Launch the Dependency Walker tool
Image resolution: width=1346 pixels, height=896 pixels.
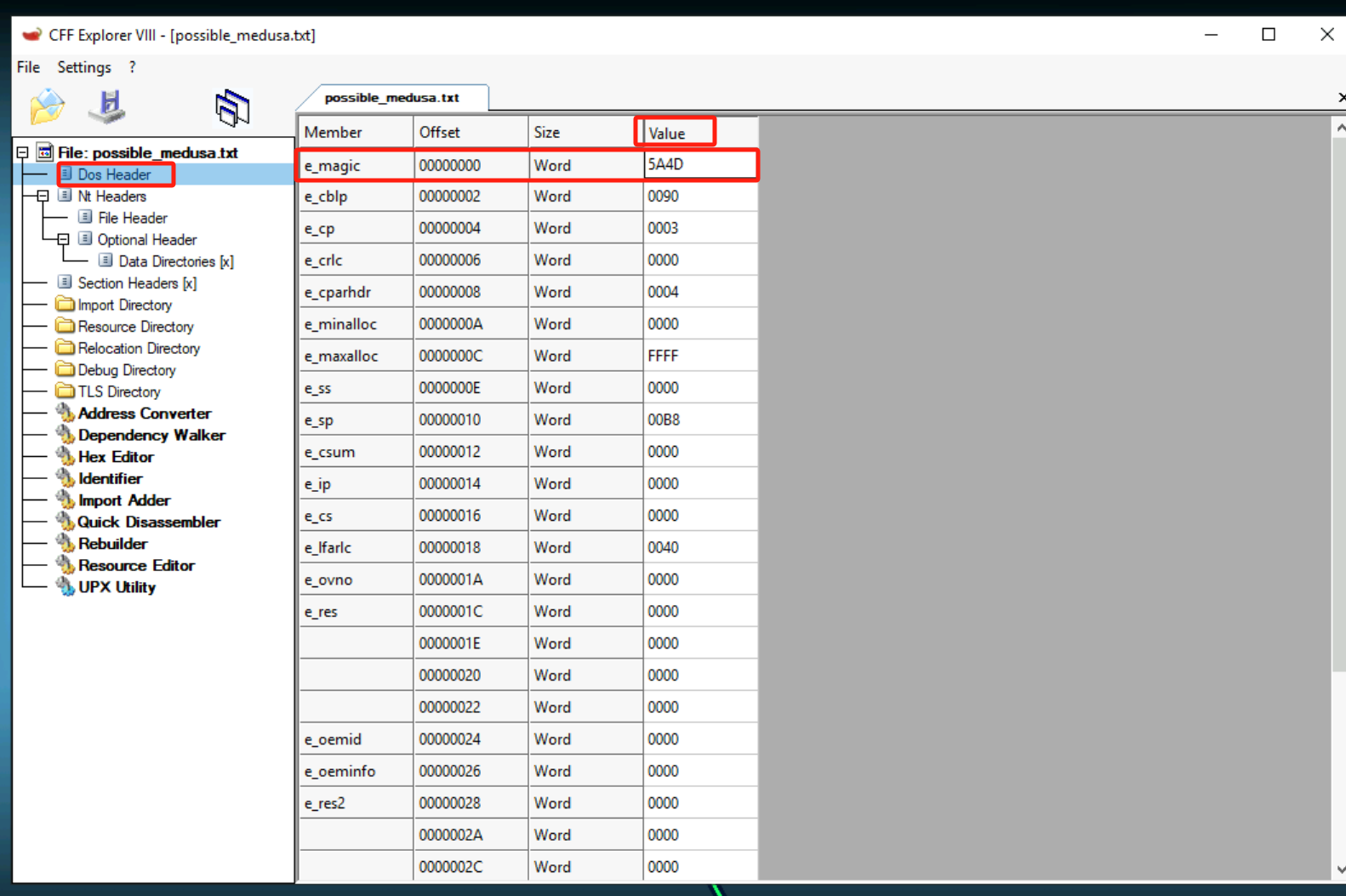click(151, 435)
